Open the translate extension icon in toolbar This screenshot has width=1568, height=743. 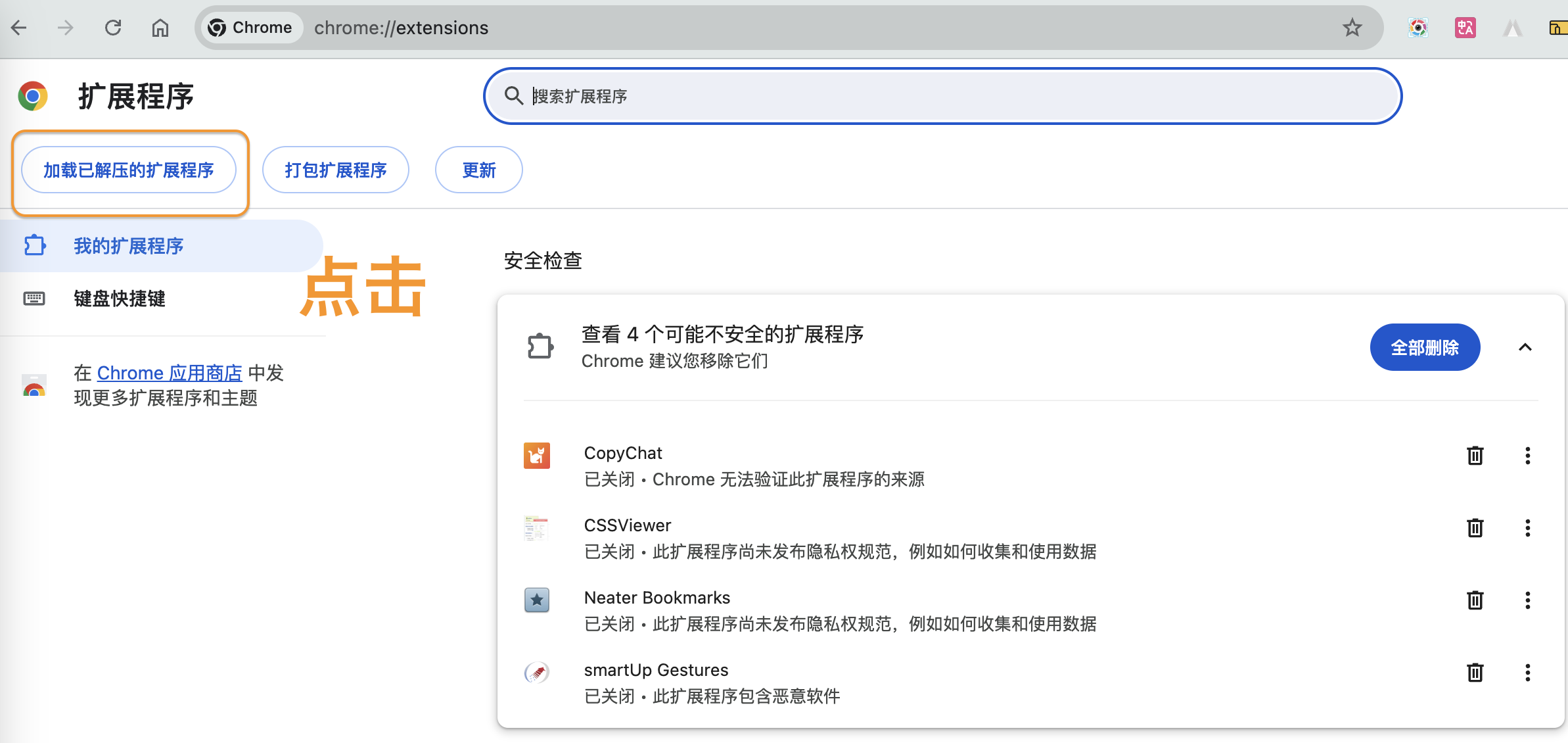[1465, 27]
